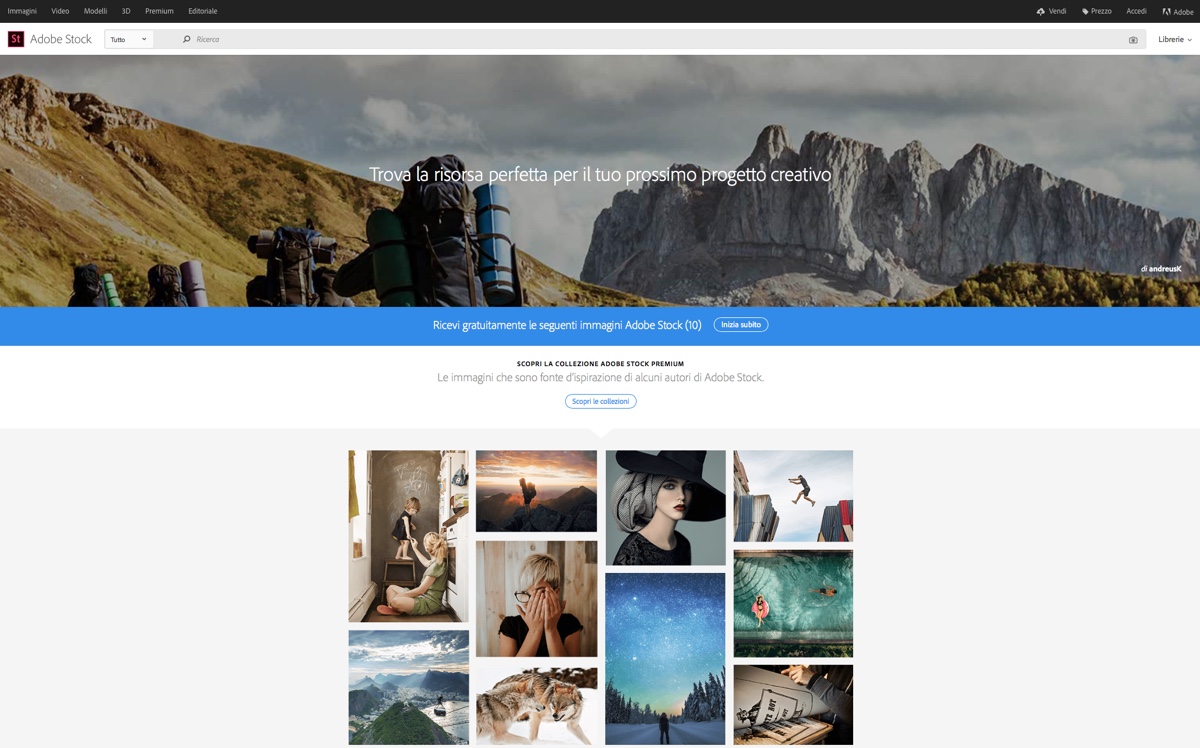Viewport: 1200px width, 748px height.
Task: Click the Vendi upload icon
Action: click(1038, 11)
